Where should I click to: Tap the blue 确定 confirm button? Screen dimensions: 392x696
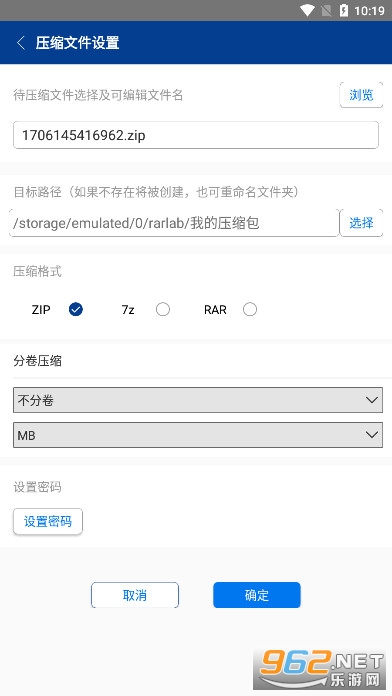pos(257,595)
